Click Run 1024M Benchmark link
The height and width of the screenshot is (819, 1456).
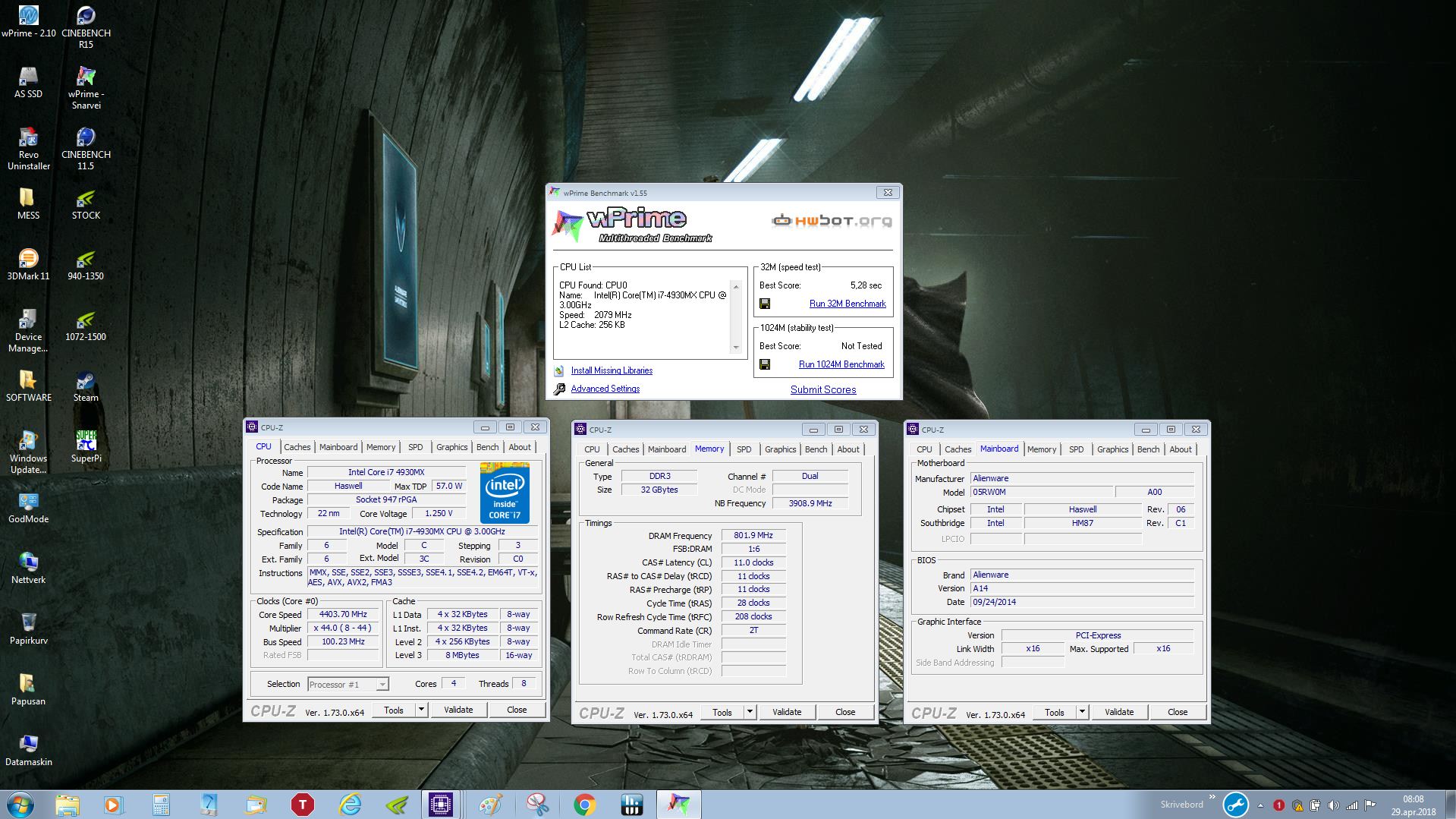[x=841, y=364]
